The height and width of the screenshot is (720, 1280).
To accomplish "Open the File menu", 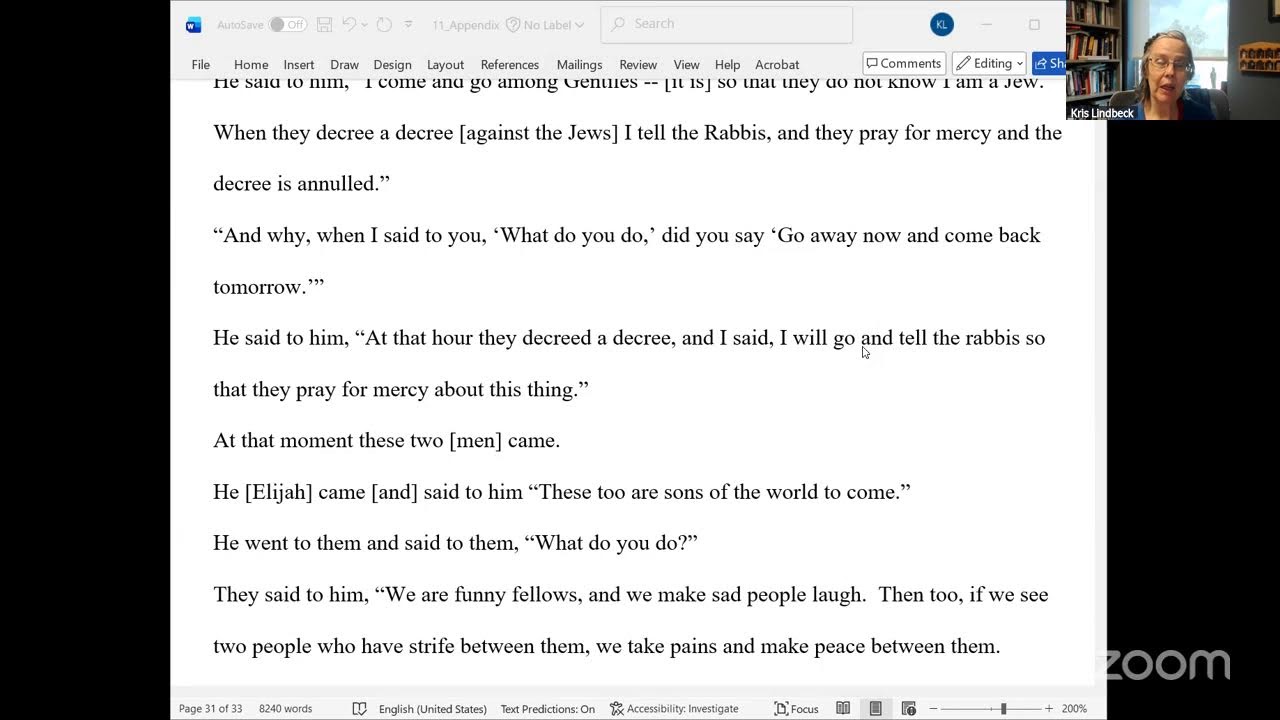I will (x=201, y=64).
